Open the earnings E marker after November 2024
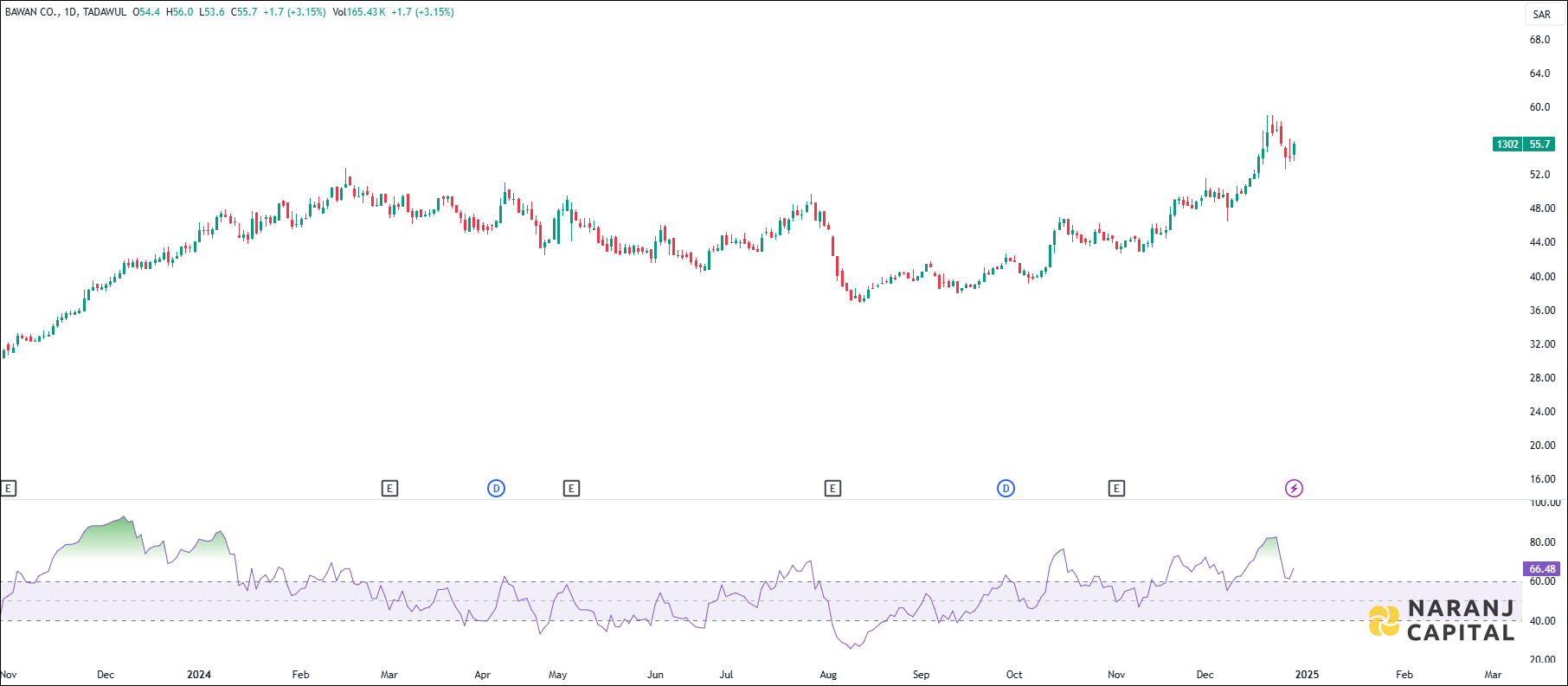1568x686 pixels. [1116, 489]
